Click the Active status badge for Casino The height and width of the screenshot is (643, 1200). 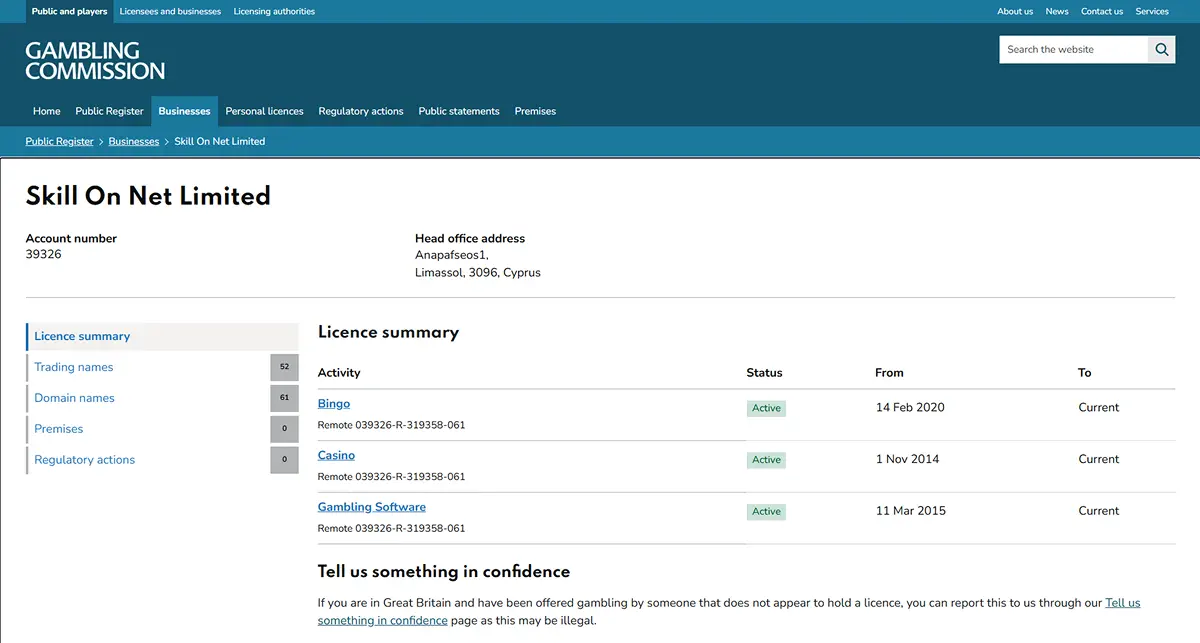coord(766,460)
